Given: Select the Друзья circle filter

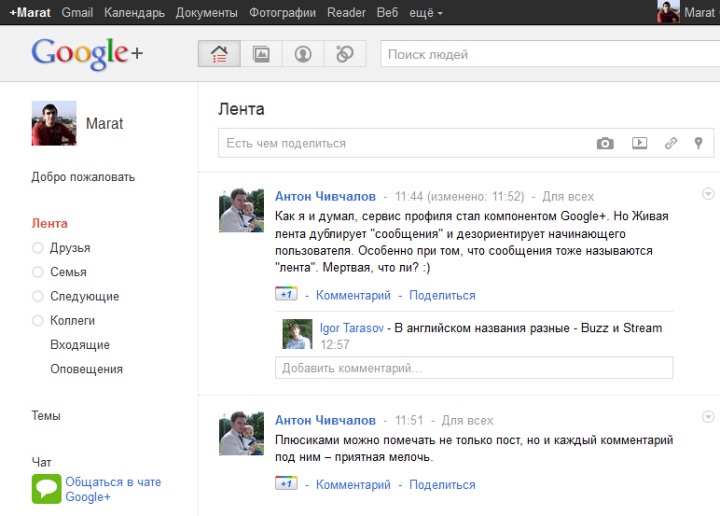Looking at the screenshot, I should (x=69, y=248).
